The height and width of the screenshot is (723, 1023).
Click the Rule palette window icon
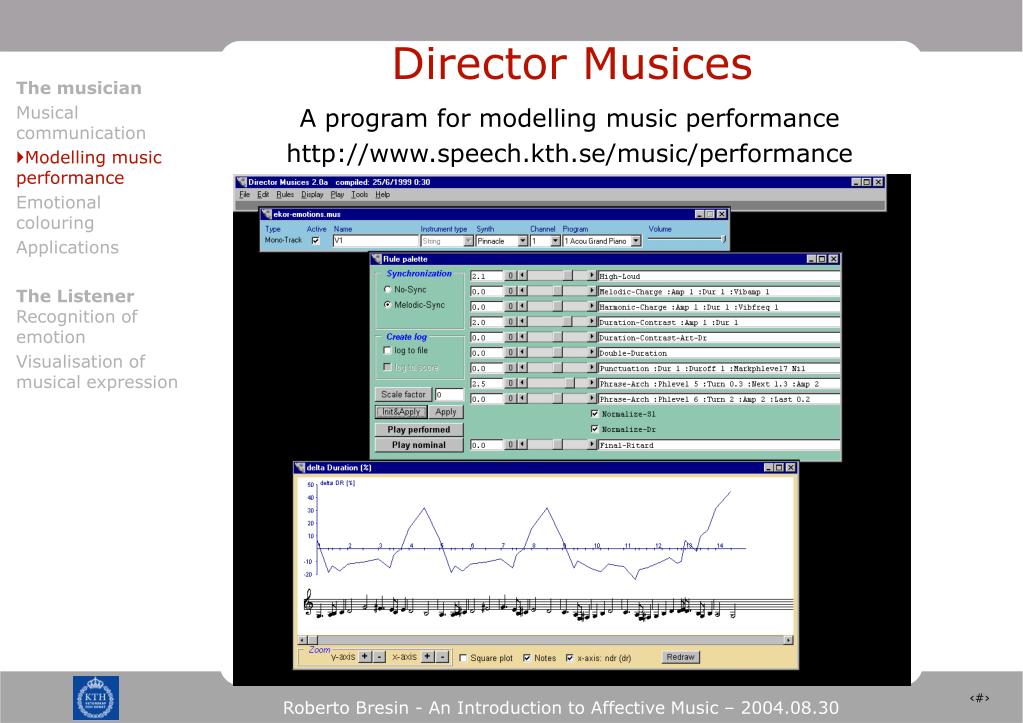pyautogui.click(x=376, y=259)
